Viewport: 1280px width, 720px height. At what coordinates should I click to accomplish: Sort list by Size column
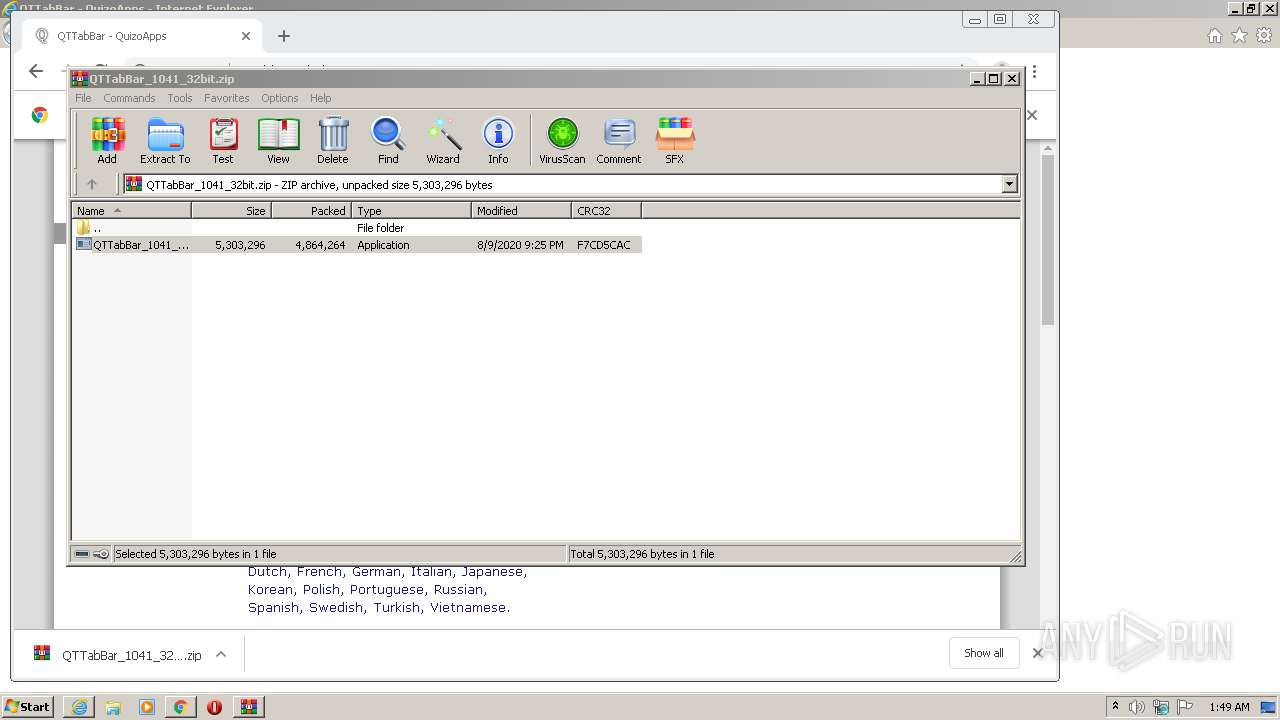click(232, 211)
